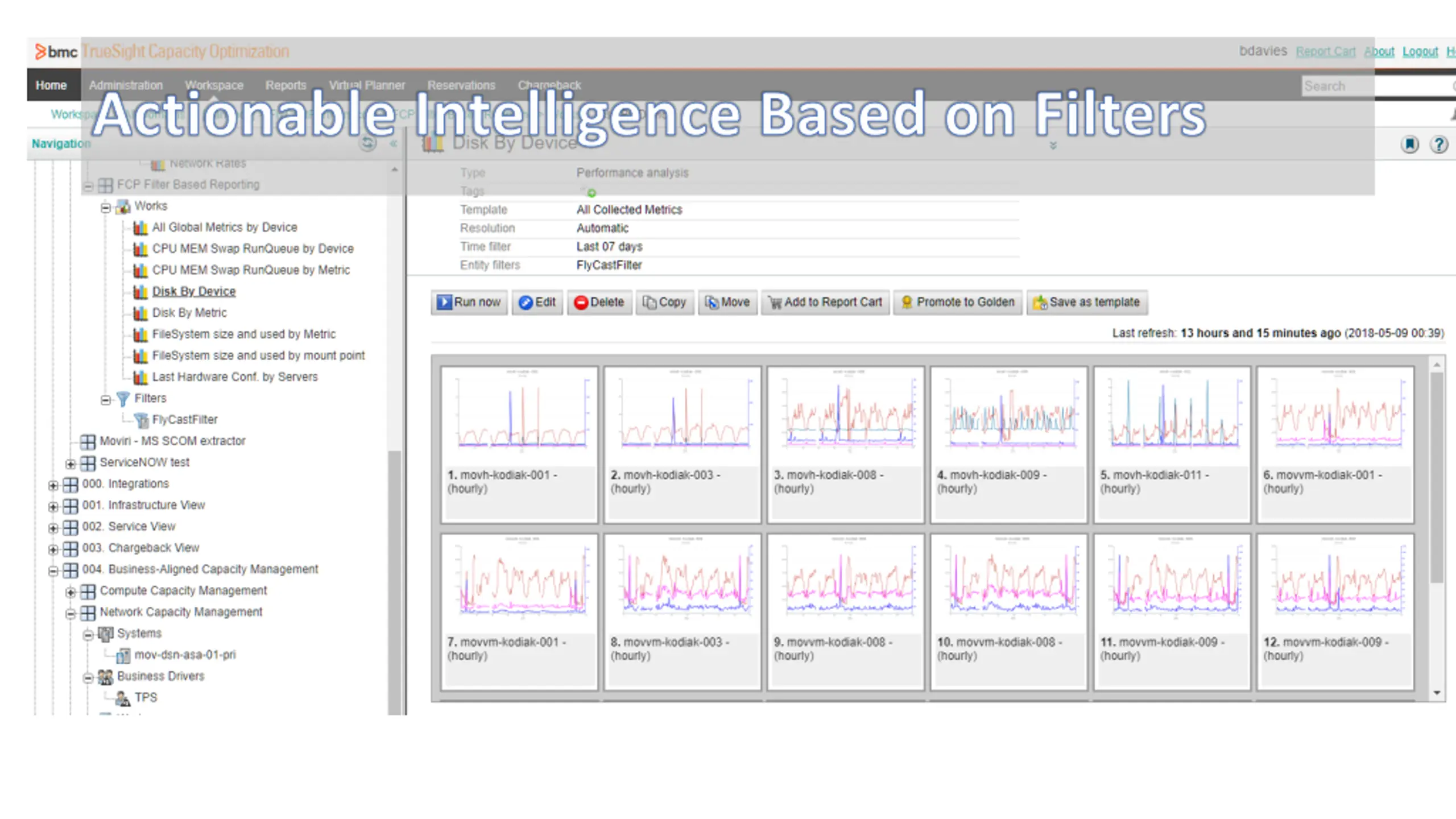1456x819 pixels.
Task: Collapse the Filters folder
Action: coord(105,400)
